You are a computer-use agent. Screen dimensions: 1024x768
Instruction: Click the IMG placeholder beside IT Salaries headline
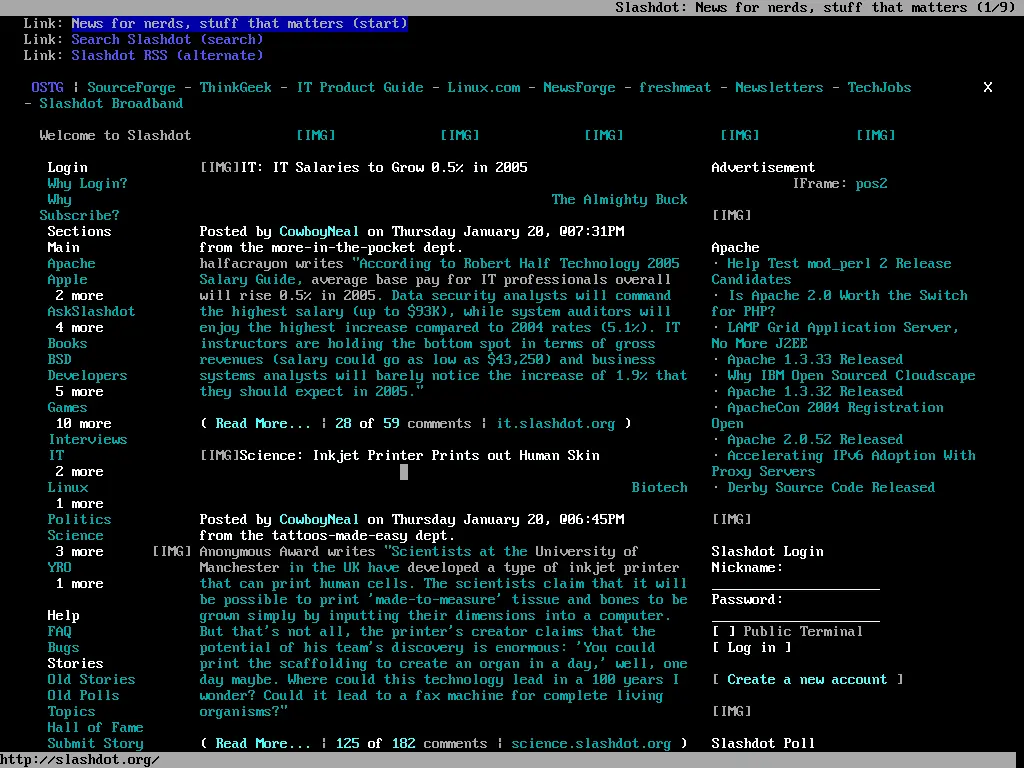point(219,167)
